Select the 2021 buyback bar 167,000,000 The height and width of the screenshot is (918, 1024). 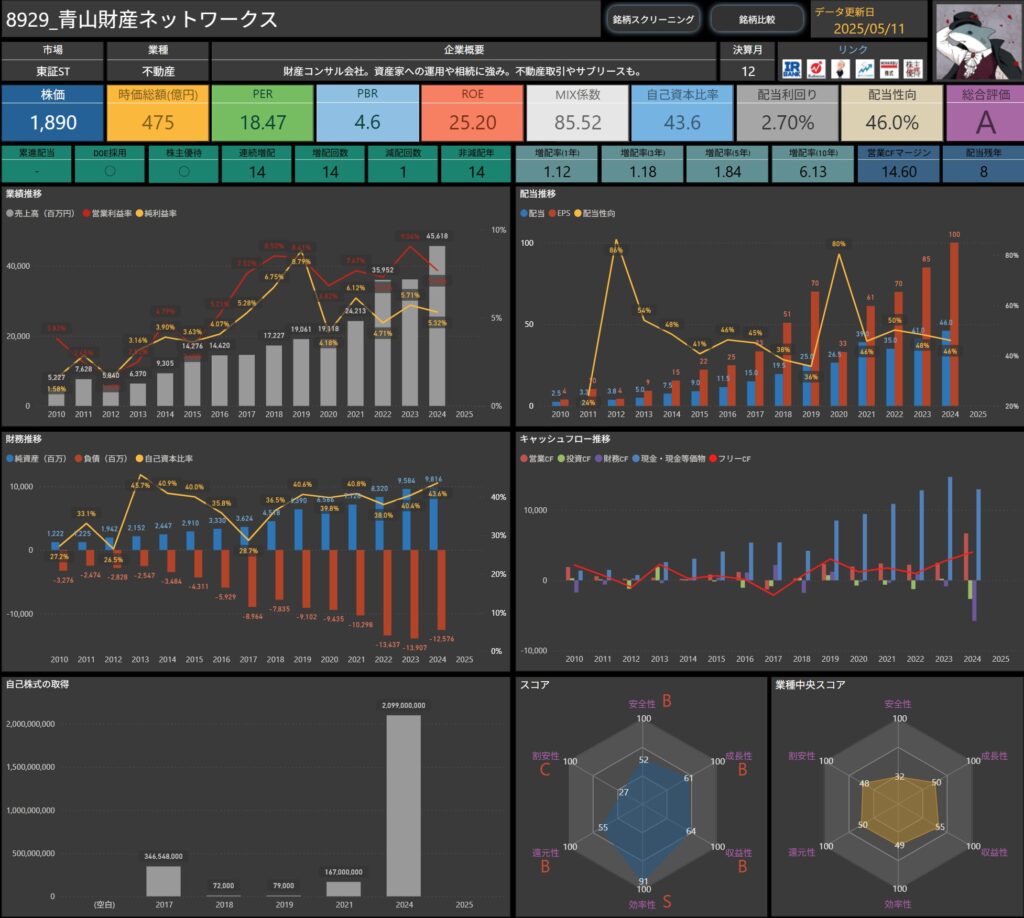click(344, 889)
